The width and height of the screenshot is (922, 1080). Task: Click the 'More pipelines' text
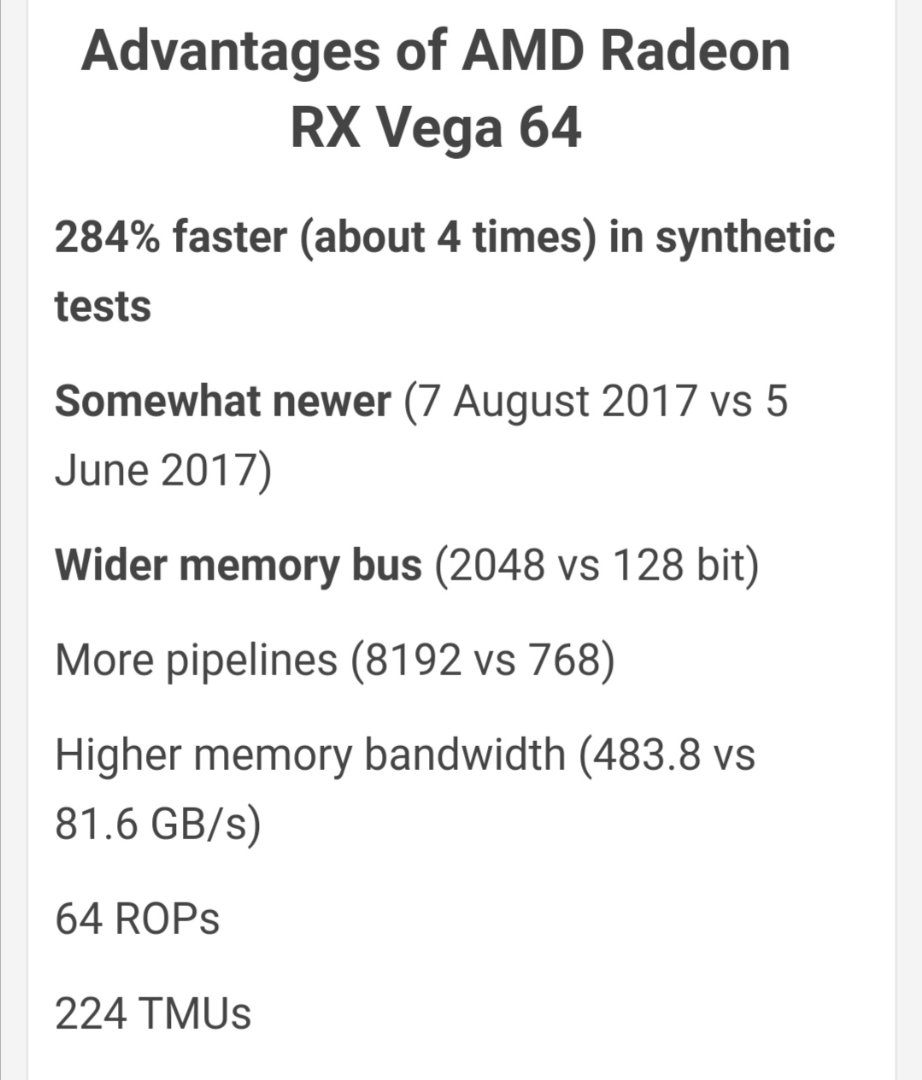coord(196,662)
